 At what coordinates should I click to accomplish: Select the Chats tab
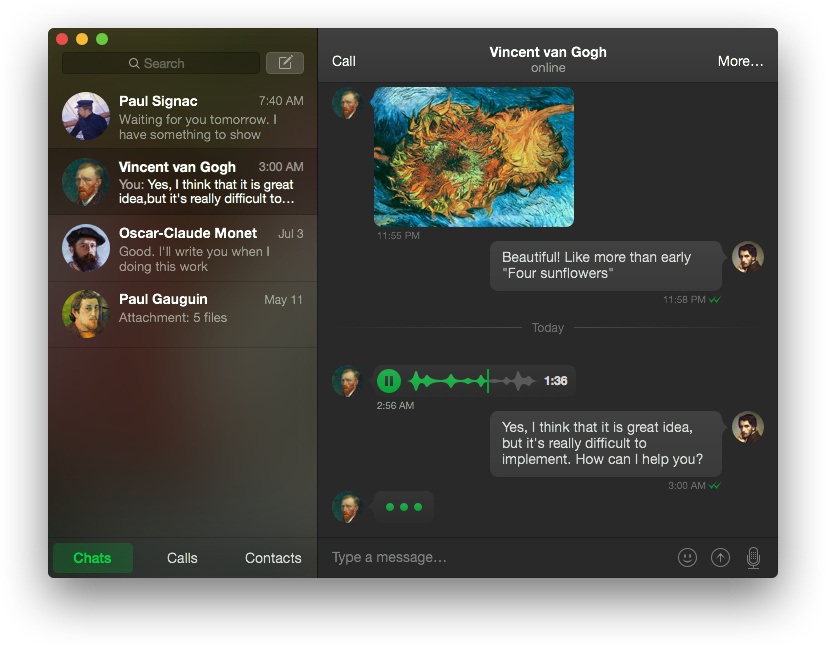(x=92, y=558)
